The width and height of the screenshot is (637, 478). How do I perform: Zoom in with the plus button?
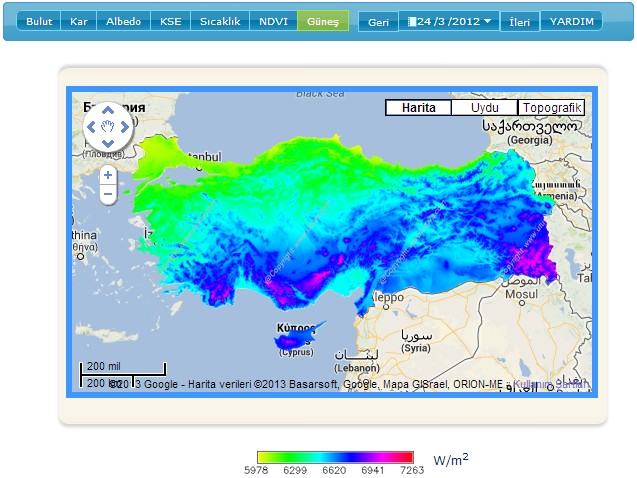tap(108, 175)
